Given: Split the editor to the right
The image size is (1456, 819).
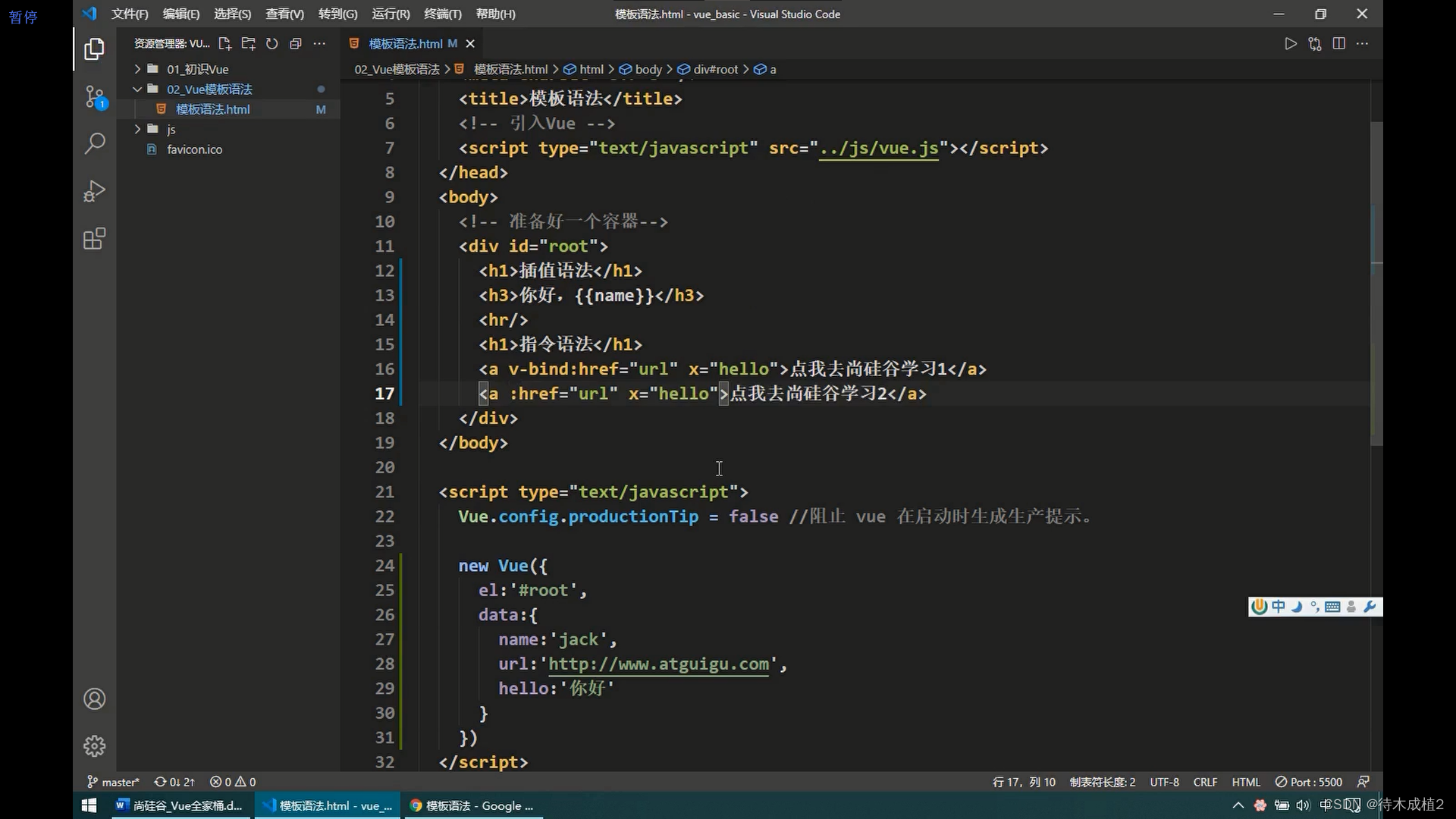Looking at the screenshot, I should tap(1338, 44).
